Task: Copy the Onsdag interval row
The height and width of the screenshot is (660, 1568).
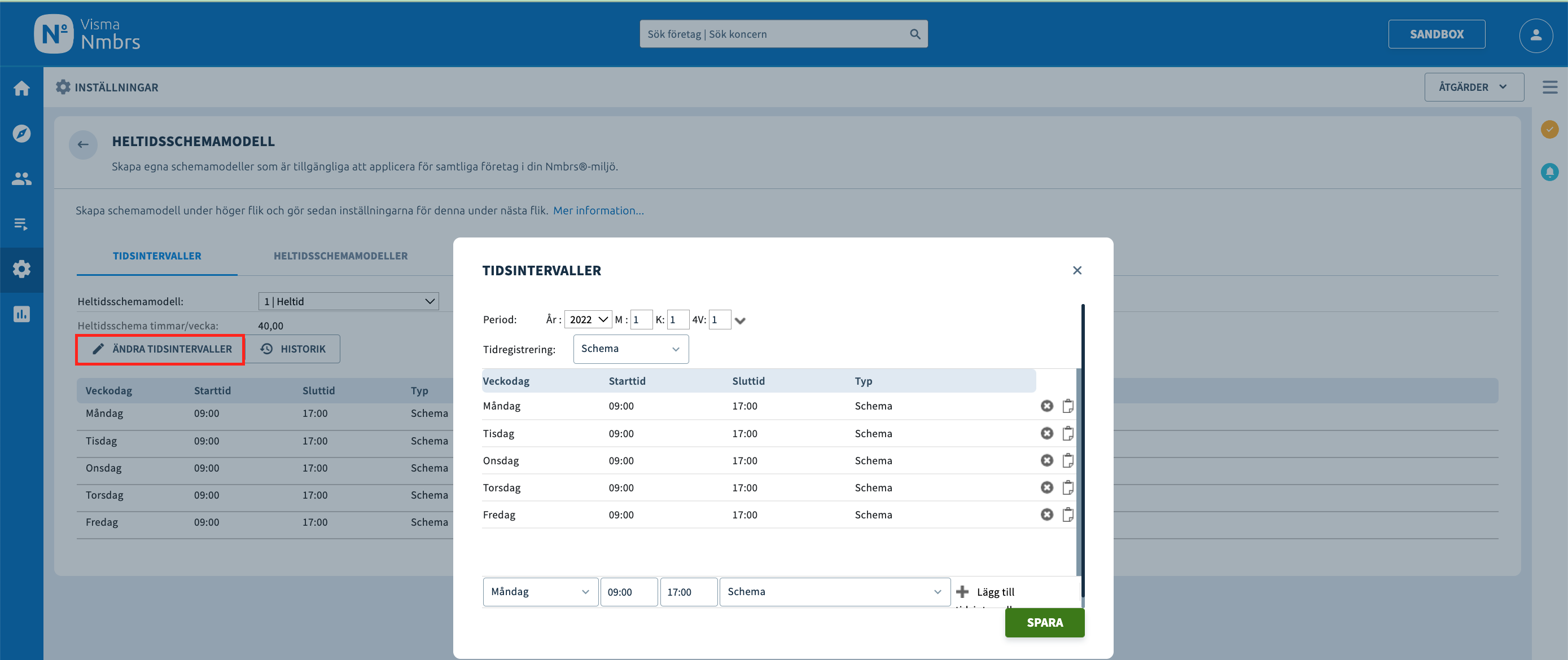Action: tap(1068, 460)
